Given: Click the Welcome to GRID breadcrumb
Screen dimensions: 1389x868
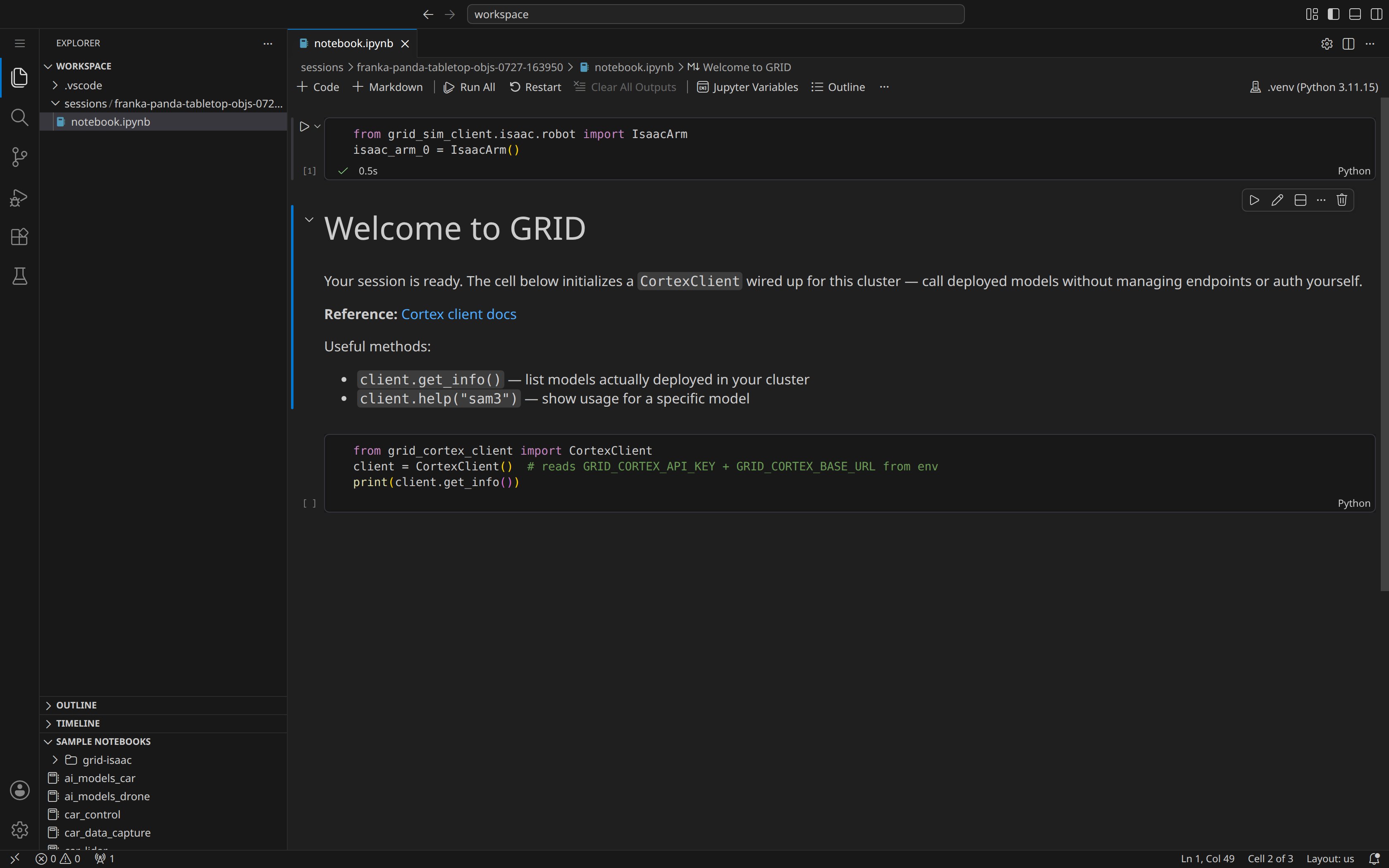Looking at the screenshot, I should (x=739, y=67).
